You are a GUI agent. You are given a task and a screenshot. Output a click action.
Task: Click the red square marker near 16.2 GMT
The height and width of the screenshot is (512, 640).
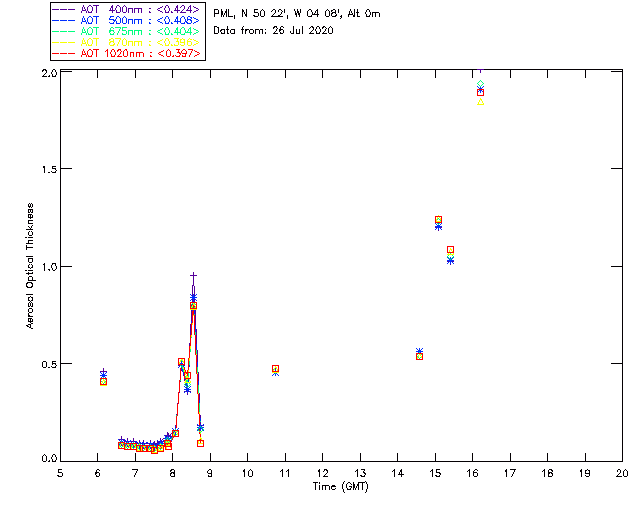click(480, 92)
